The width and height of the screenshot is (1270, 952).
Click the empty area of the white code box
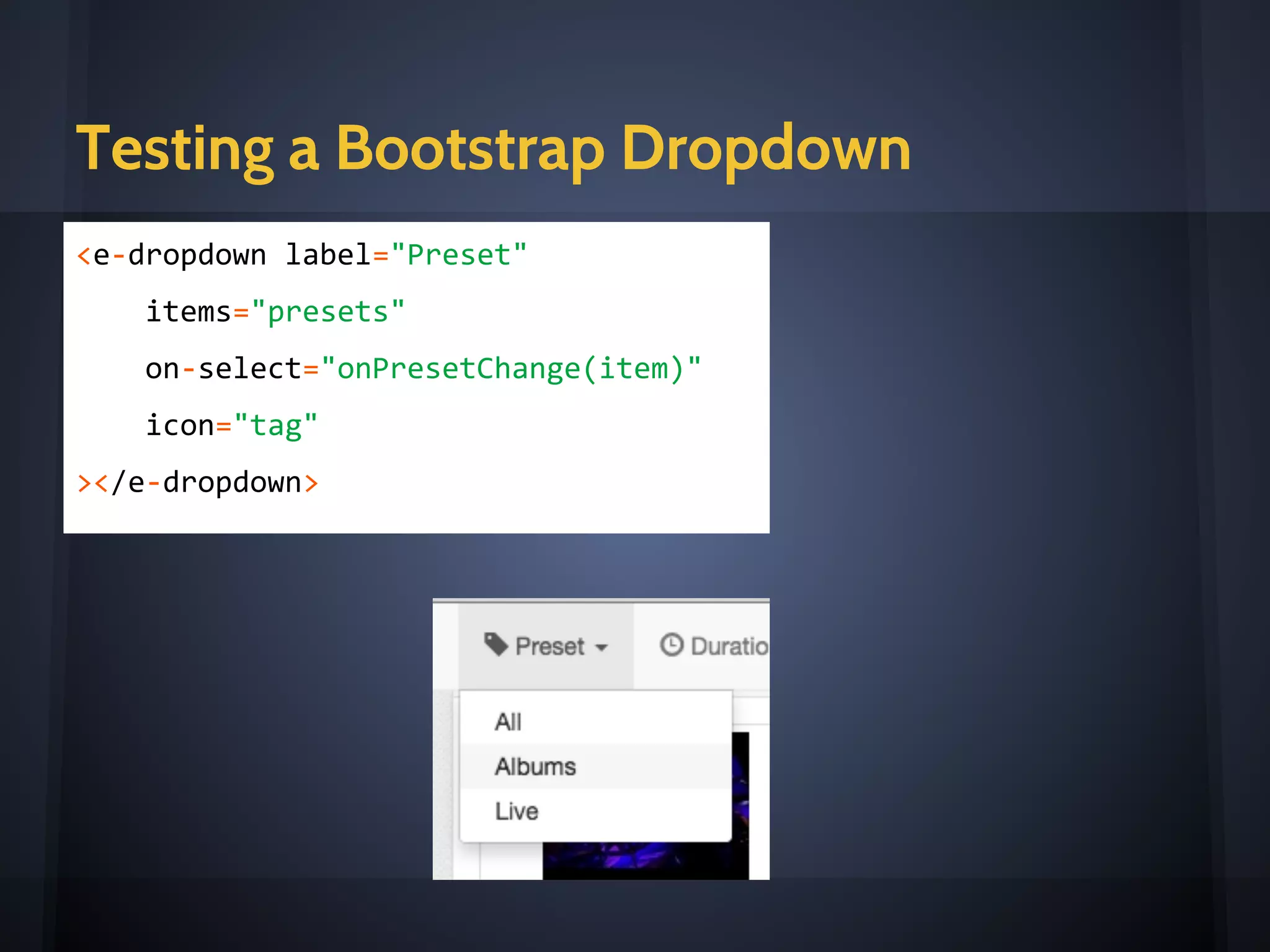tap(589, 459)
